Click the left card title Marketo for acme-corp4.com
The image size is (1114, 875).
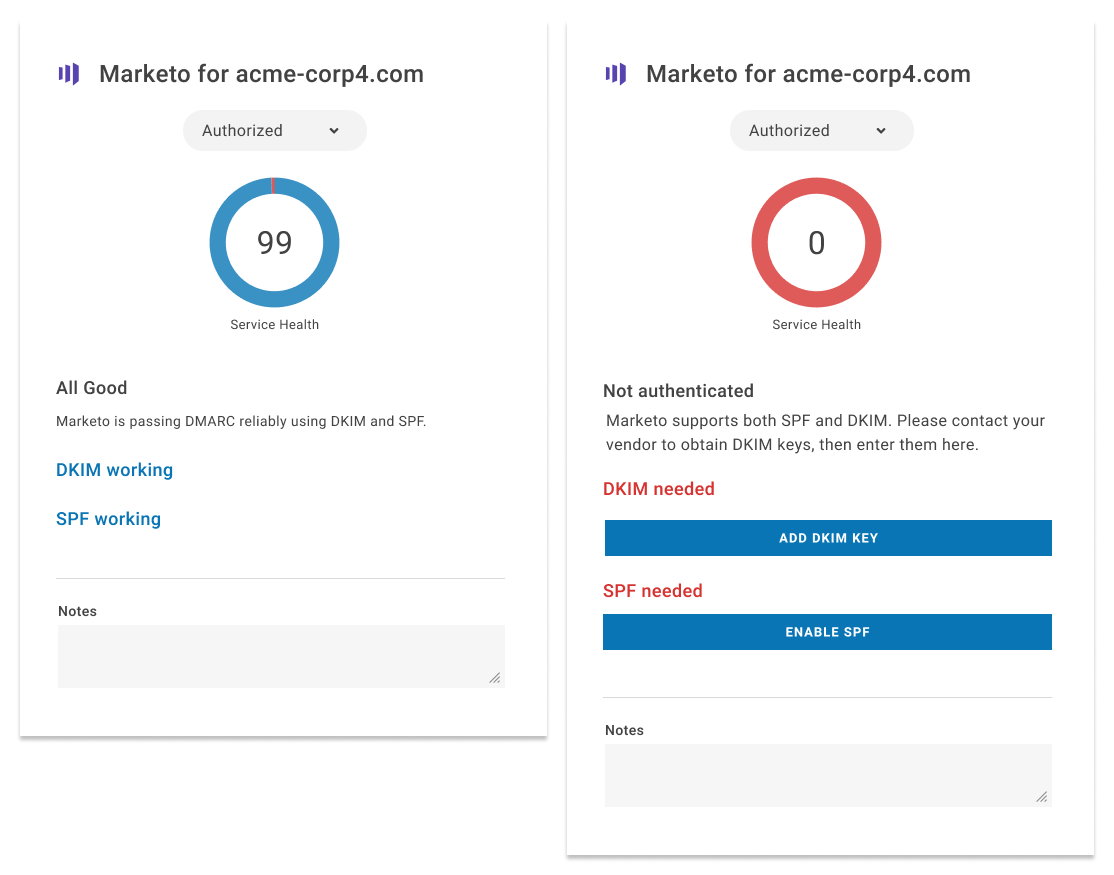click(261, 74)
